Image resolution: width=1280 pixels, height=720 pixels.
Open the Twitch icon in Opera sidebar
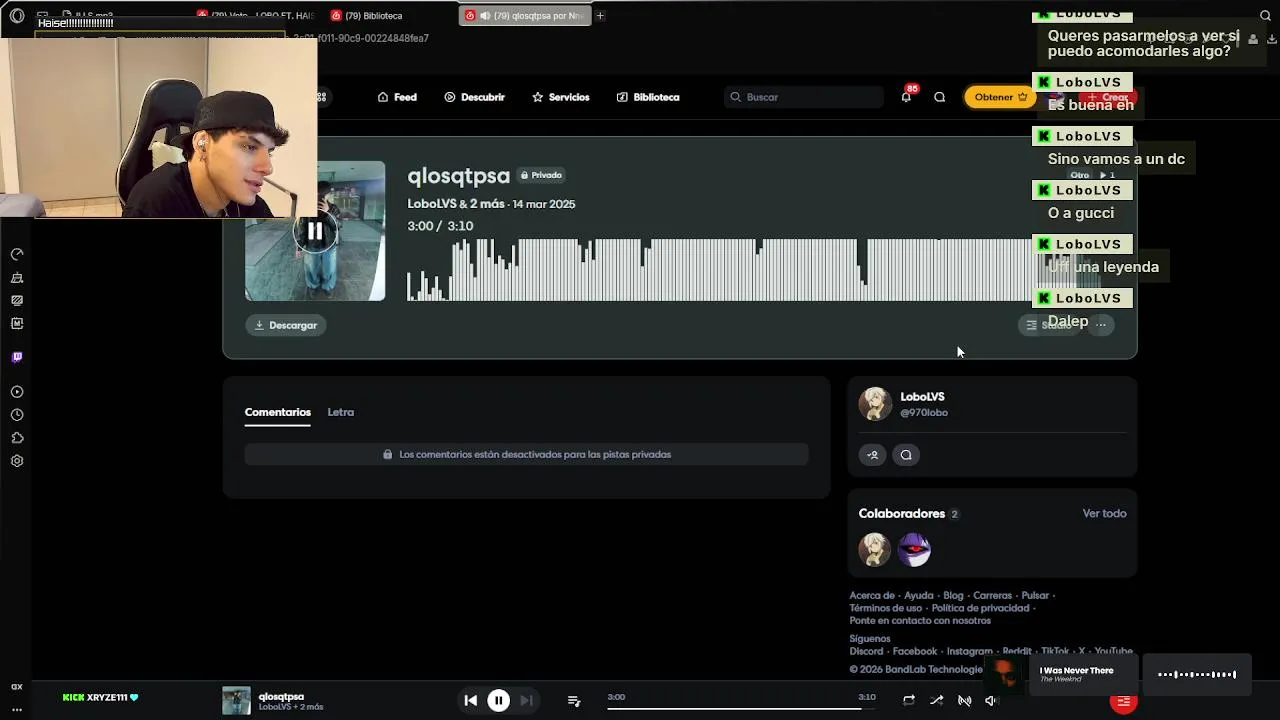[x=17, y=357]
